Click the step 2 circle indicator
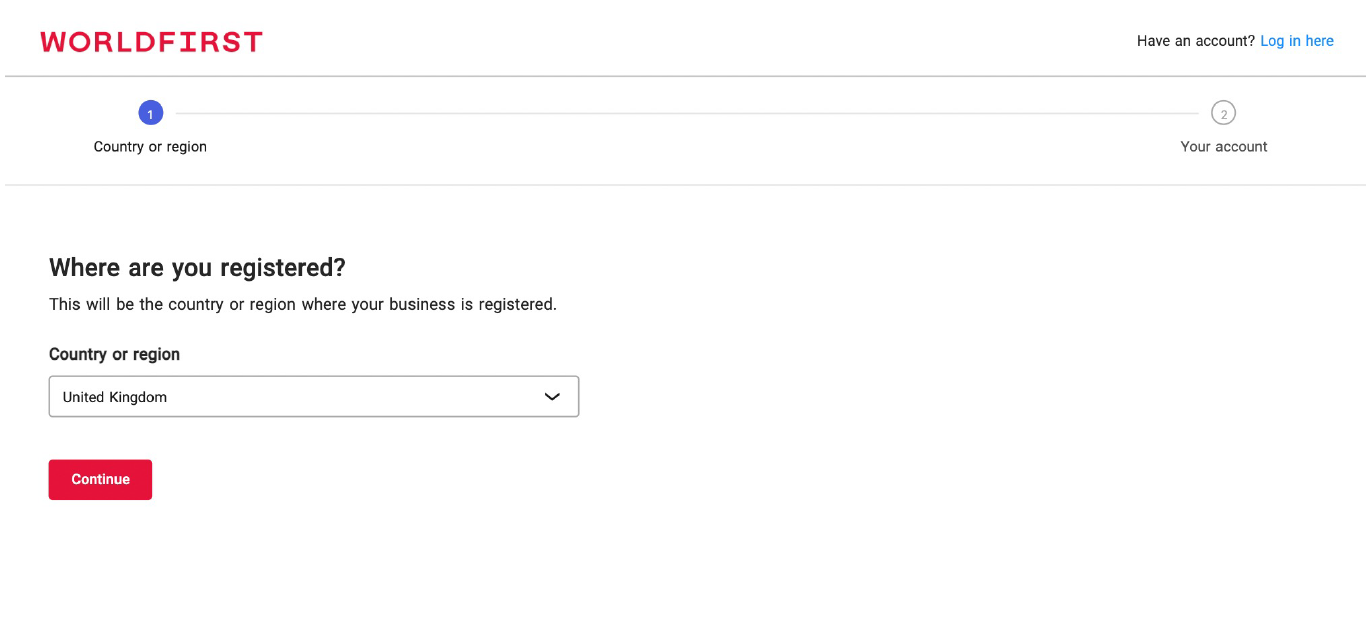This screenshot has height=621, width=1371. tap(1223, 113)
